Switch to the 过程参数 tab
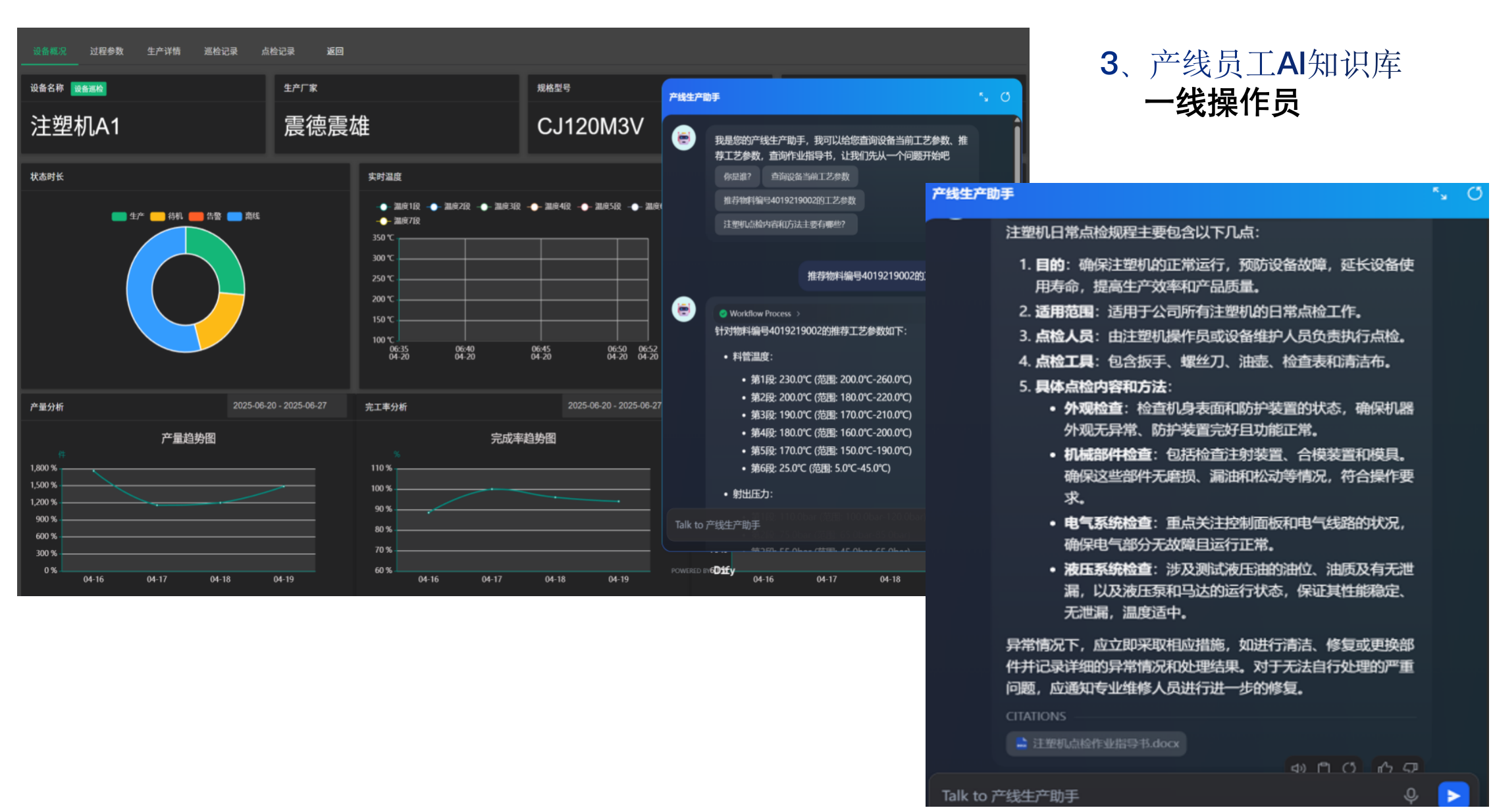This screenshot has width=1493, height=812. coord(107,51)
